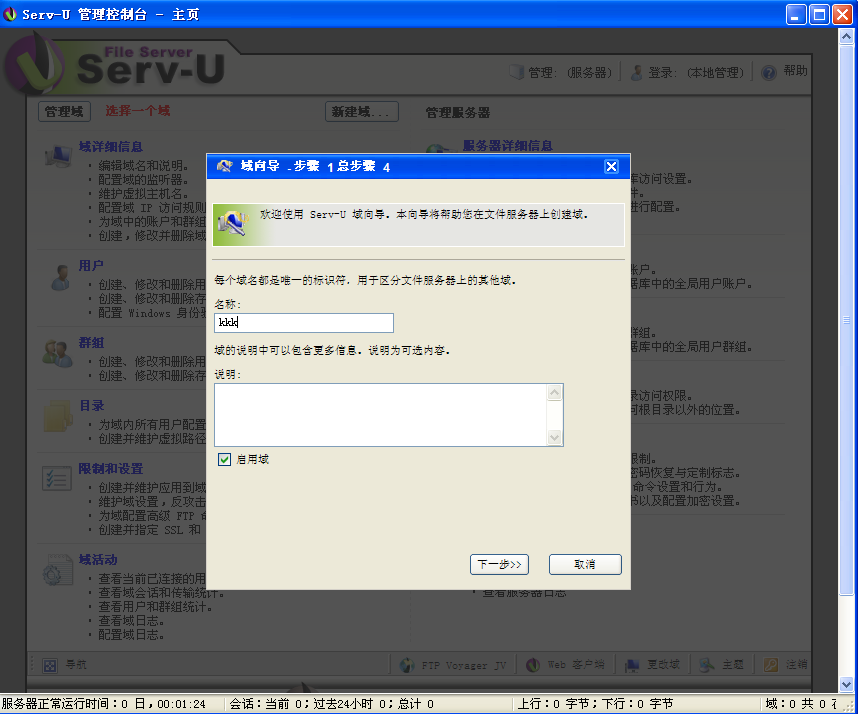Screen dimensions: 858x714
Task: Click the 管理域 button in main page
Action: click(64, 112)
